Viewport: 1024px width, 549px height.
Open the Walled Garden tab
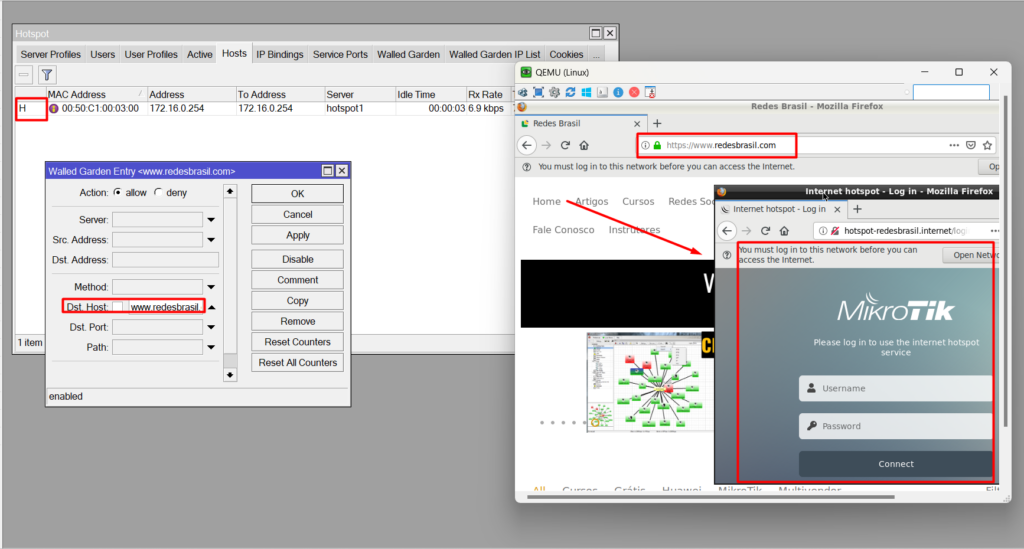pos(408,54)
